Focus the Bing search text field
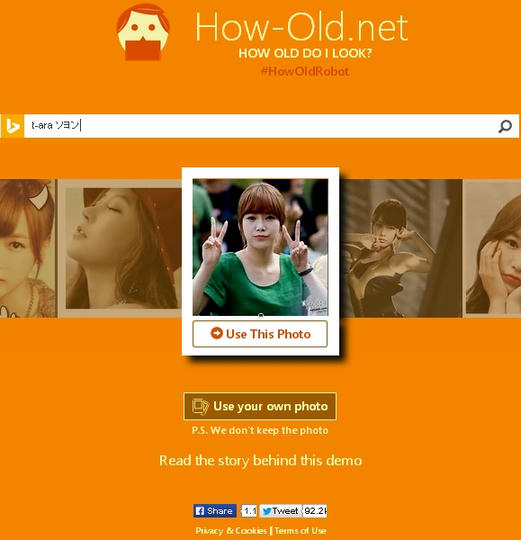The image size is (521, 540). pos(260,126)
